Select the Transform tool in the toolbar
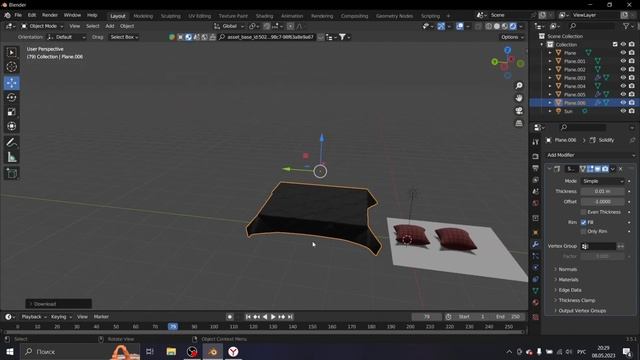The width and height of the screenshot is (640, 360). 11,126
